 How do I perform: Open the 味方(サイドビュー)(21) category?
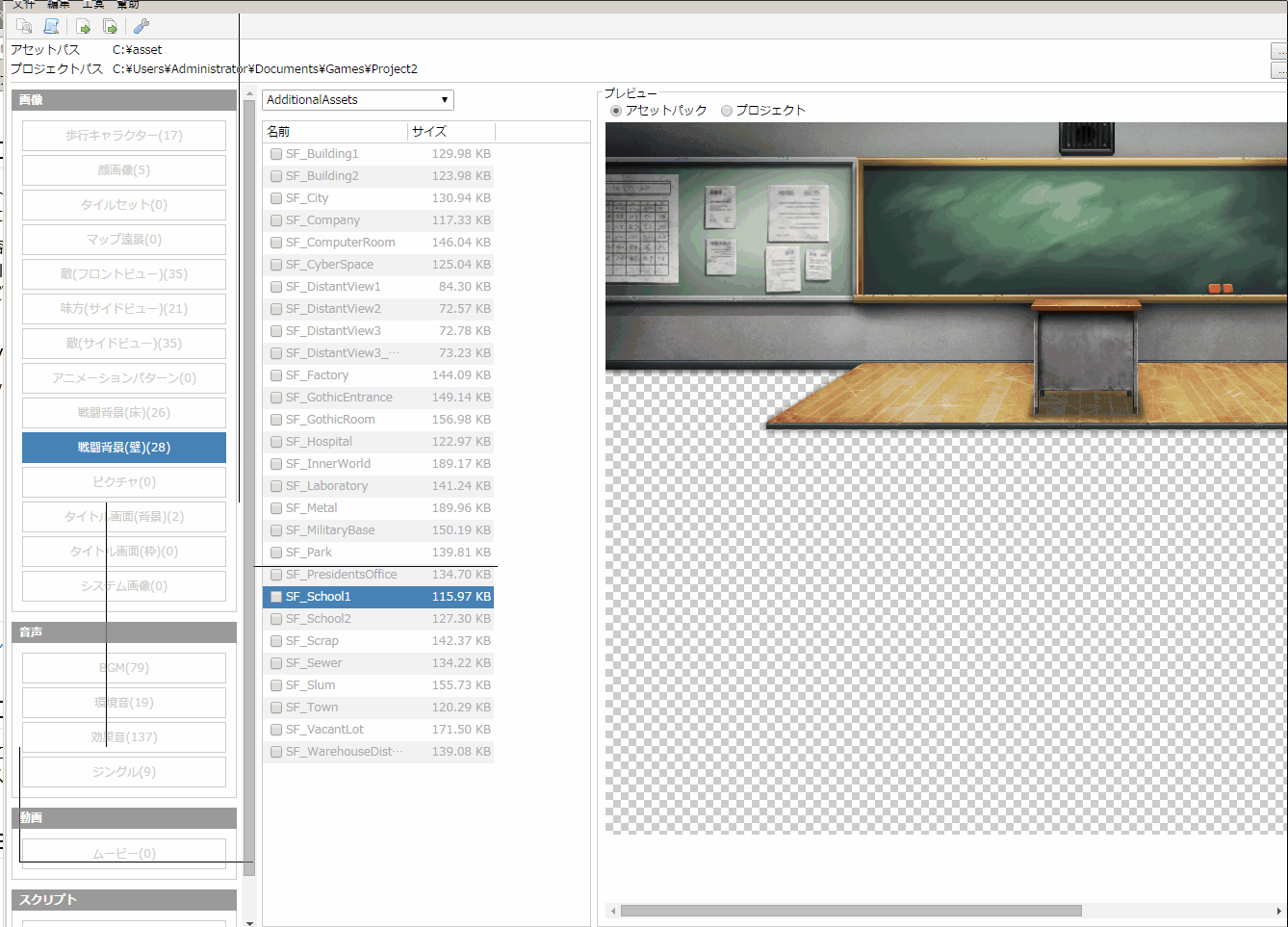click(x=124, y=309)
